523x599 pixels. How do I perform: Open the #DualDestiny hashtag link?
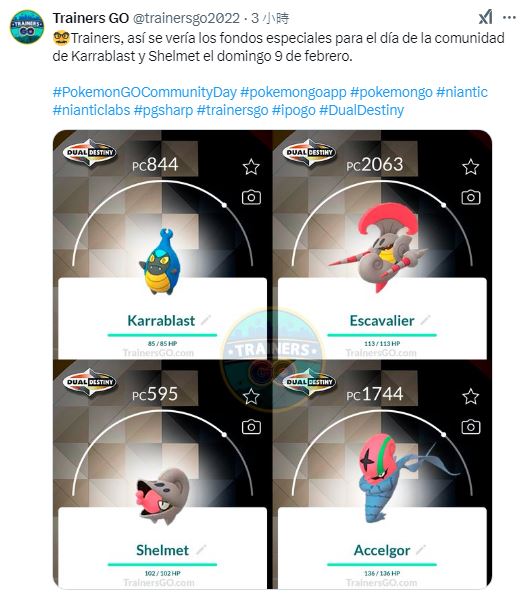(x=361, y=110)
